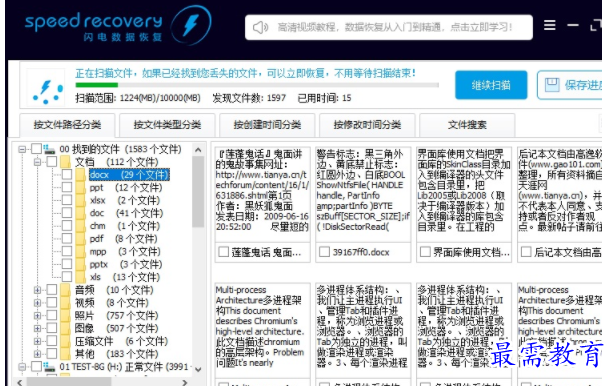Click the drive icon beside 01 TEST-8G
The width and height of the screenshot is (612, 386).
coord(49,366)
